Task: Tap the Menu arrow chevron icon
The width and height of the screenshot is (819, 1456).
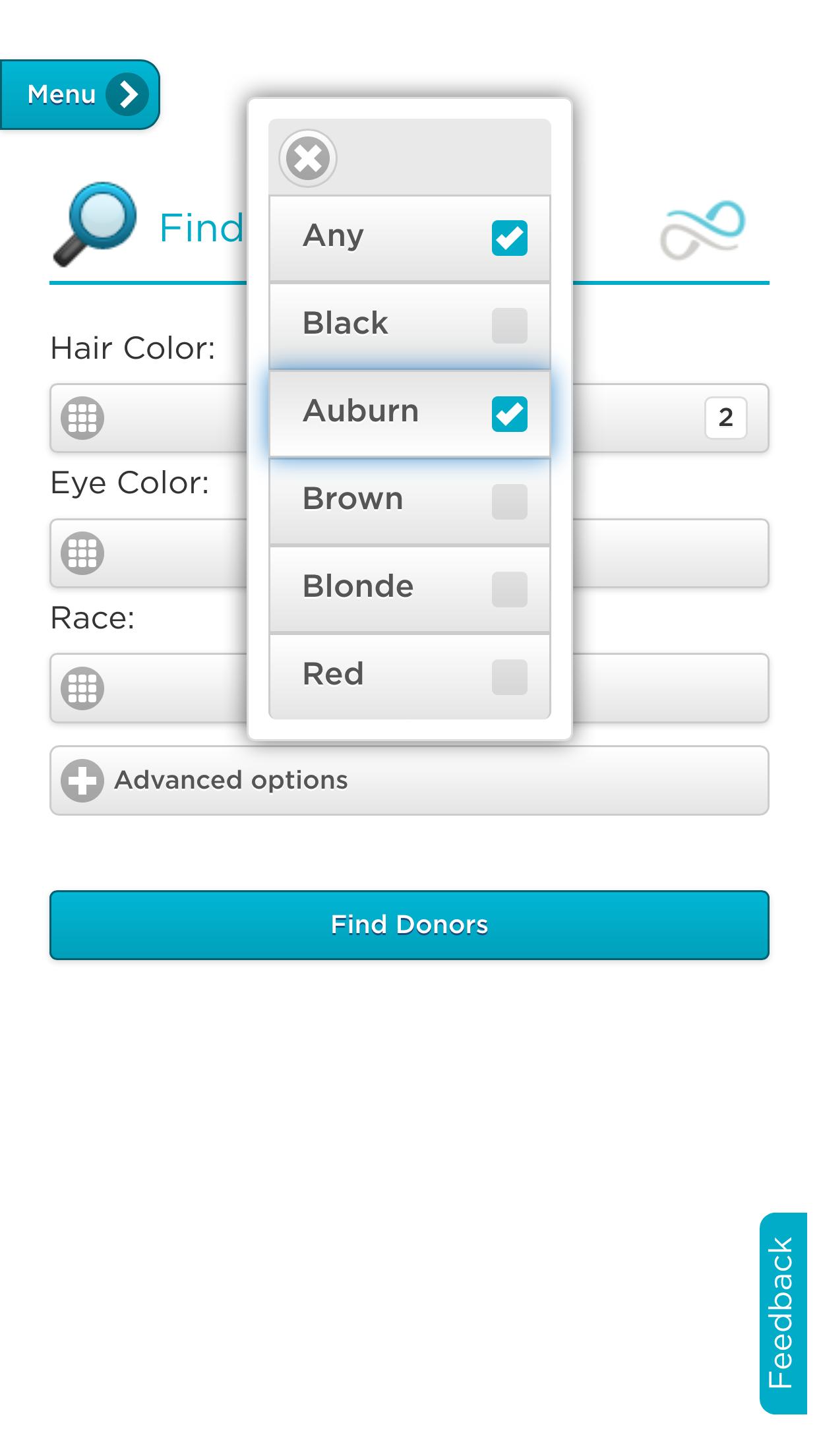Action: click(x=128, y=95)
